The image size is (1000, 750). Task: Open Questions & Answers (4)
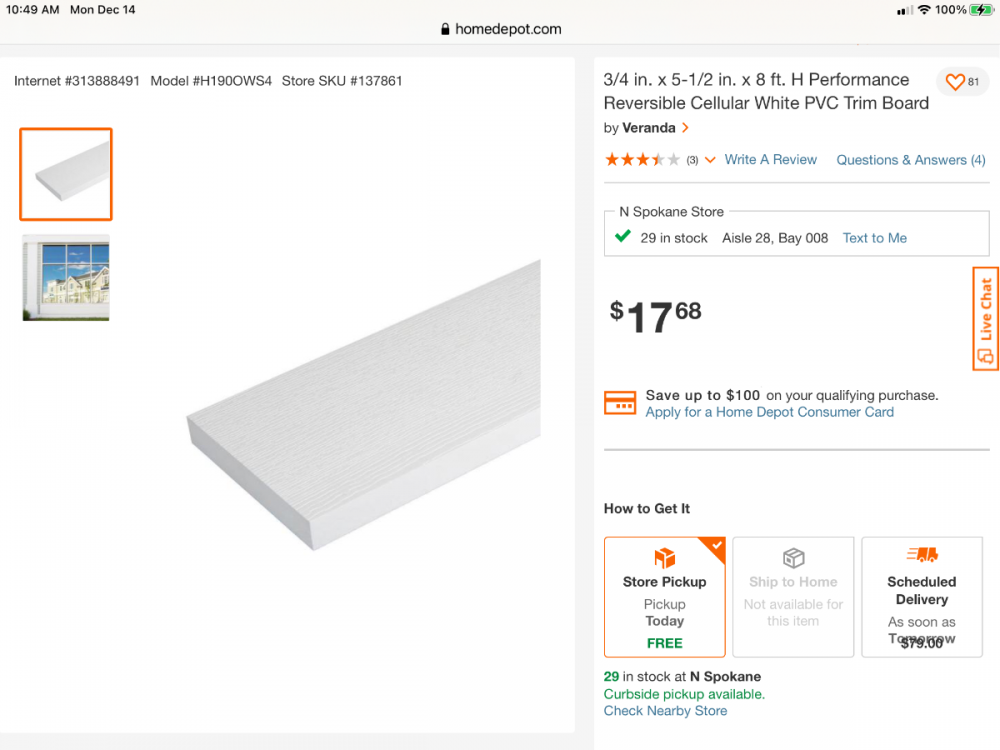coord(910,160)
